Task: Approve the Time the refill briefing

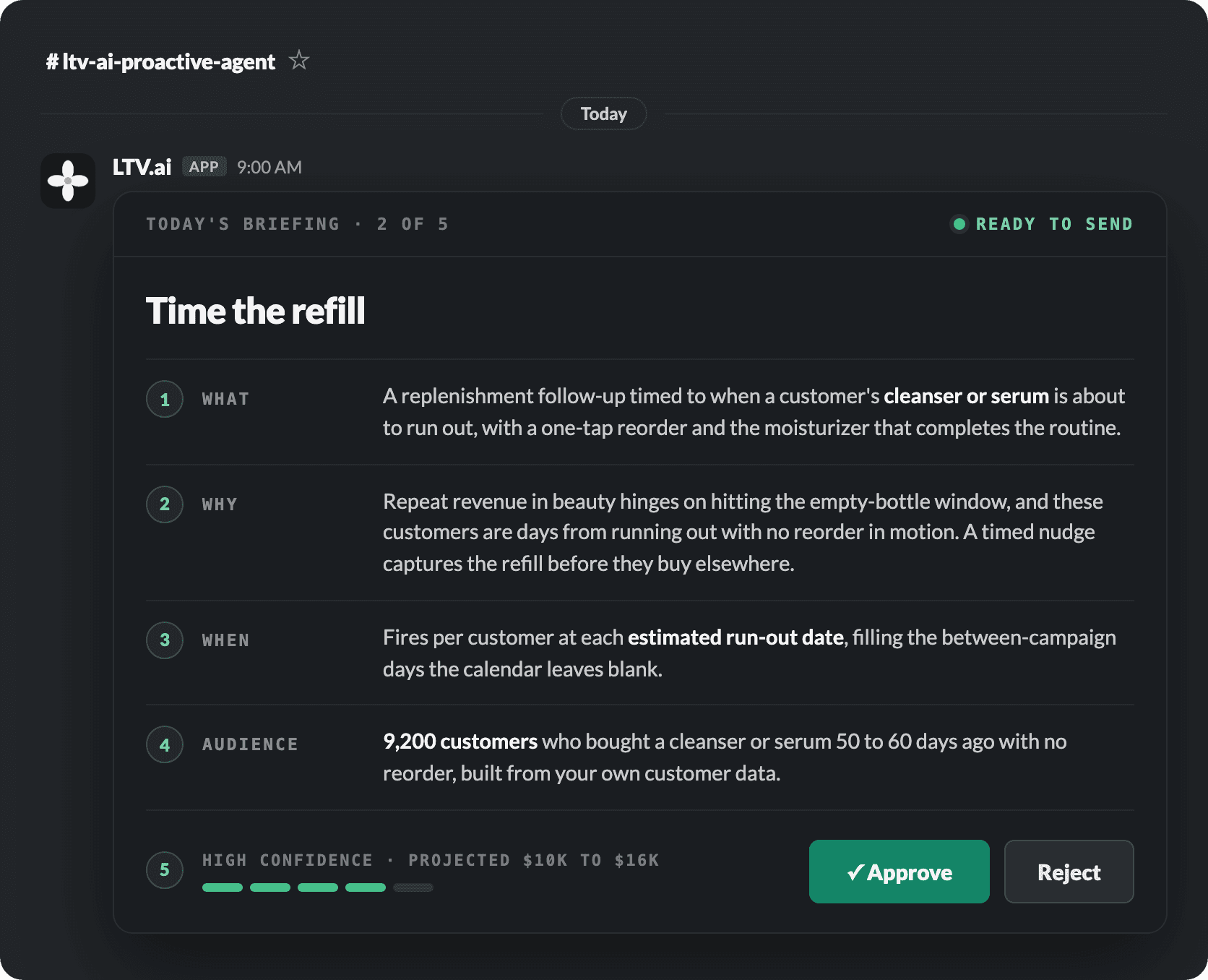Action: click(899, 872)
